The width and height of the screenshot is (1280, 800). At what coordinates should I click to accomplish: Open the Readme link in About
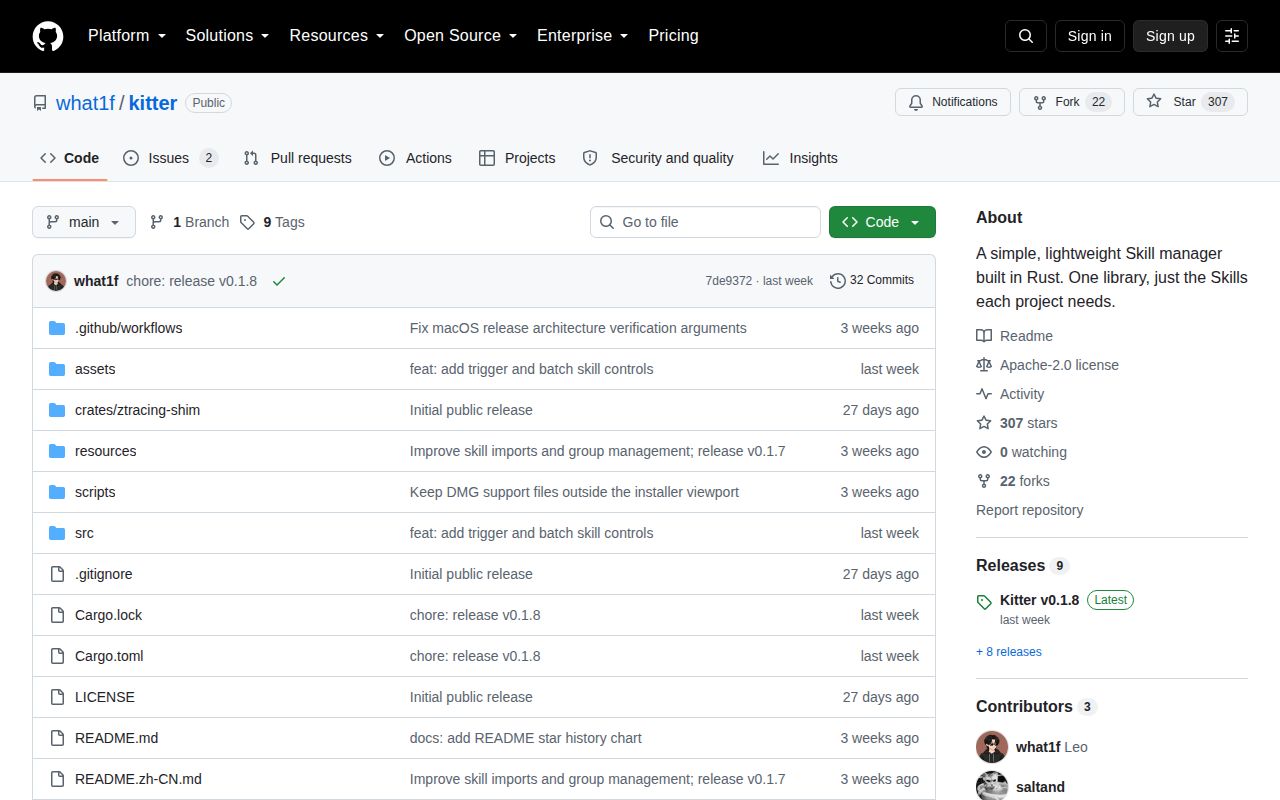1014,336
